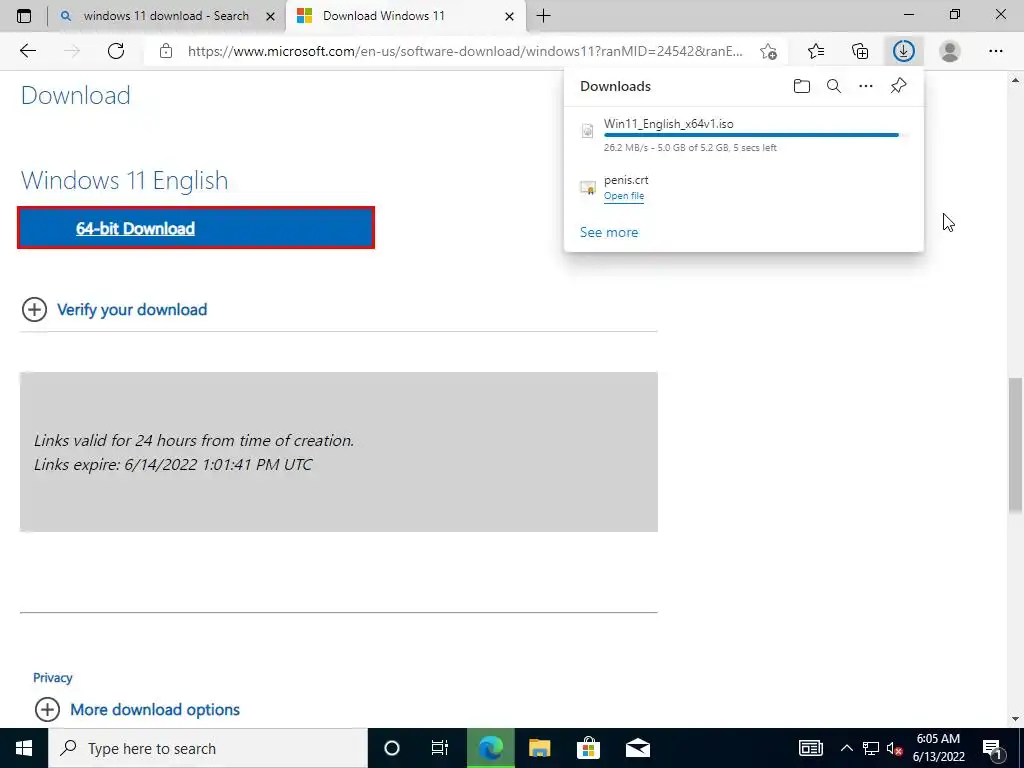Click the Windows 11 English heading
Viewport: 1024px width, 768px height.
click(124, 180)
